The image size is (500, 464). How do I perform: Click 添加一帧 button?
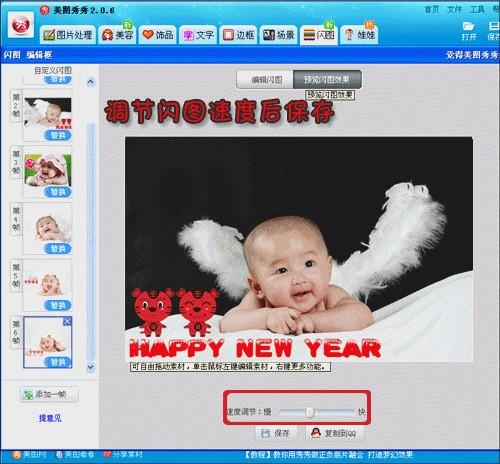(49, 395)
